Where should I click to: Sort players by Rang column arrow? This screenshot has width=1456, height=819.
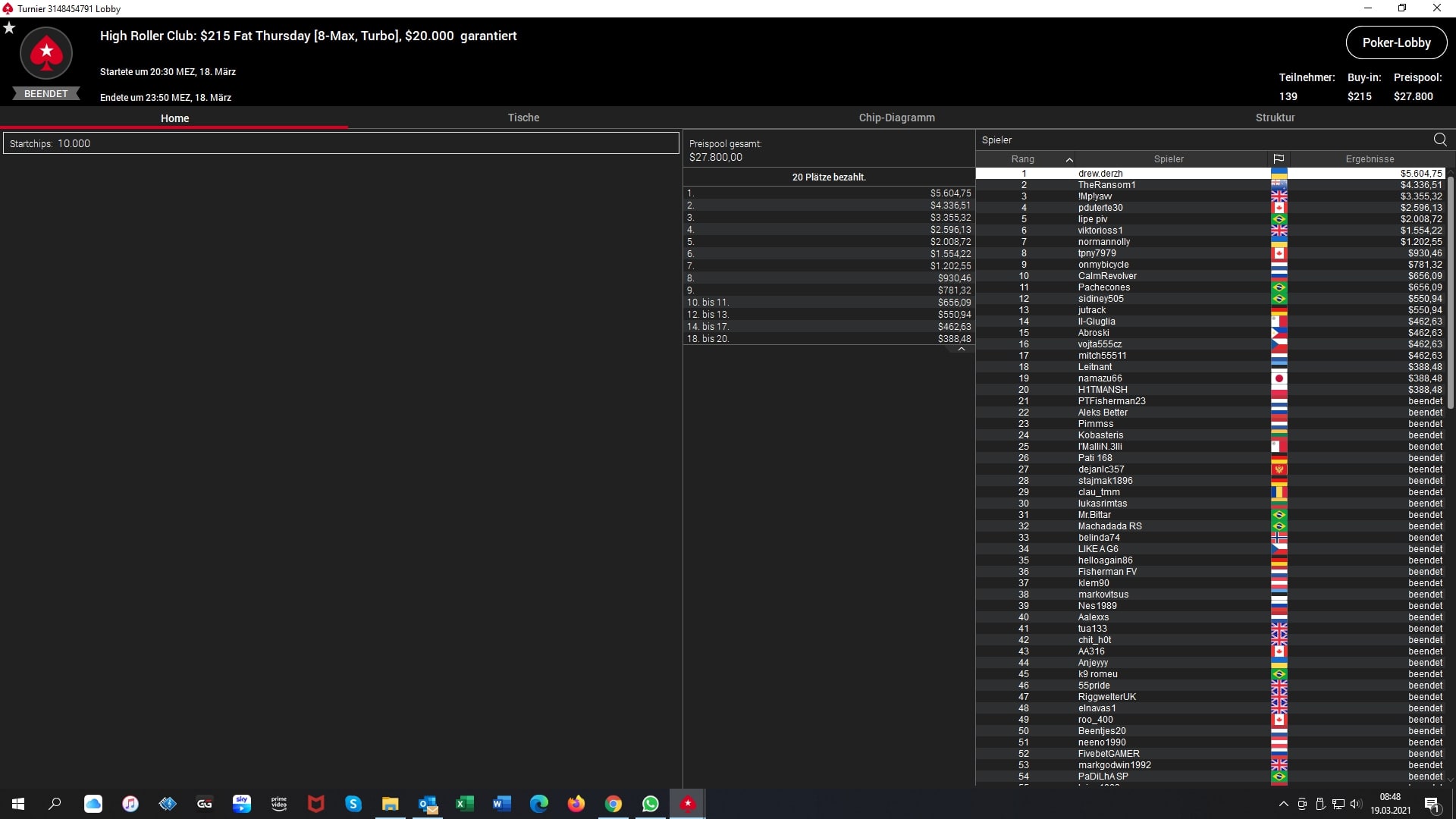tap(1069, 159)
